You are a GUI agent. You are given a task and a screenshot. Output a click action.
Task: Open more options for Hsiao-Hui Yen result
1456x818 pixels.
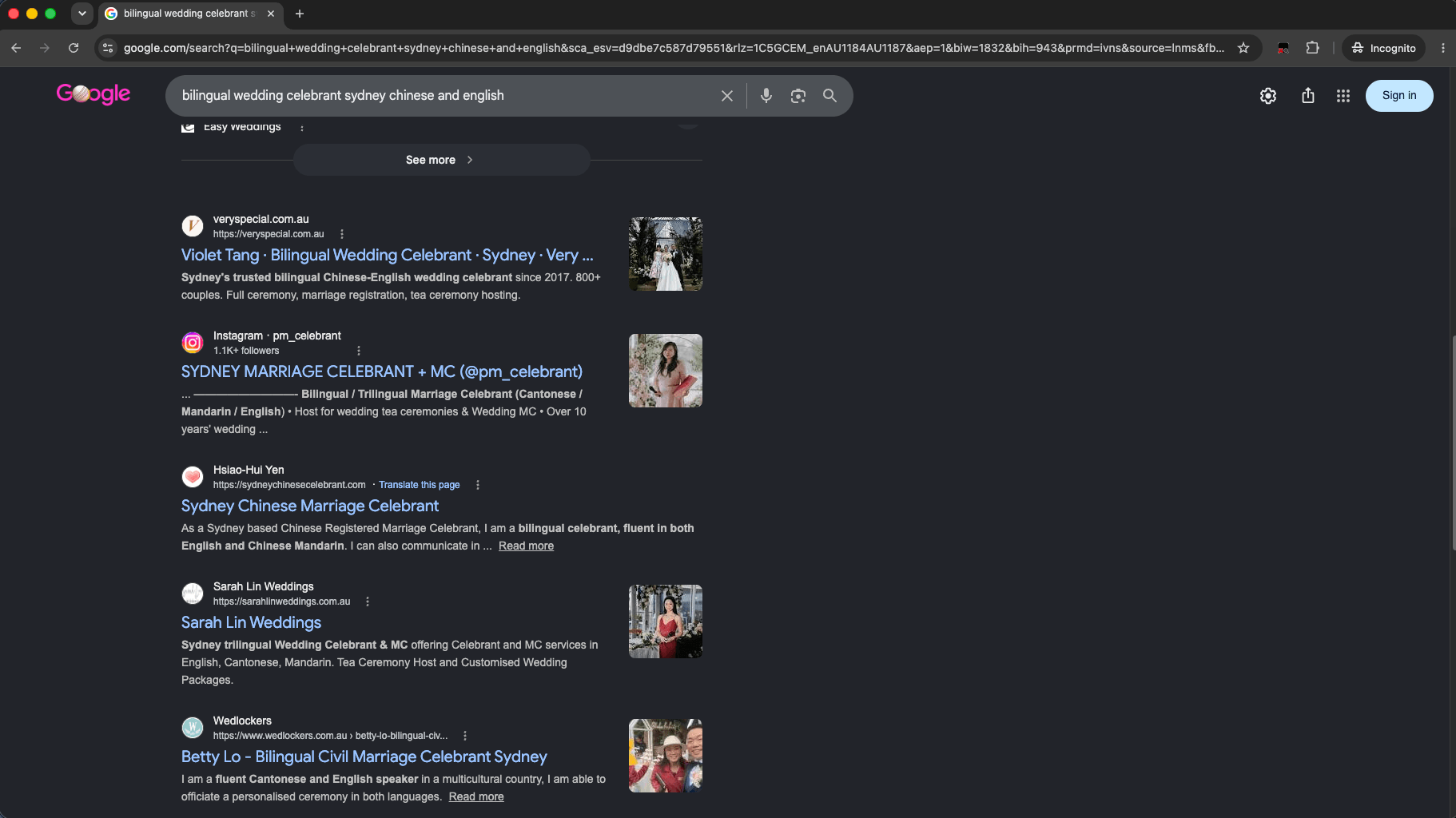(x=478, y=485)
